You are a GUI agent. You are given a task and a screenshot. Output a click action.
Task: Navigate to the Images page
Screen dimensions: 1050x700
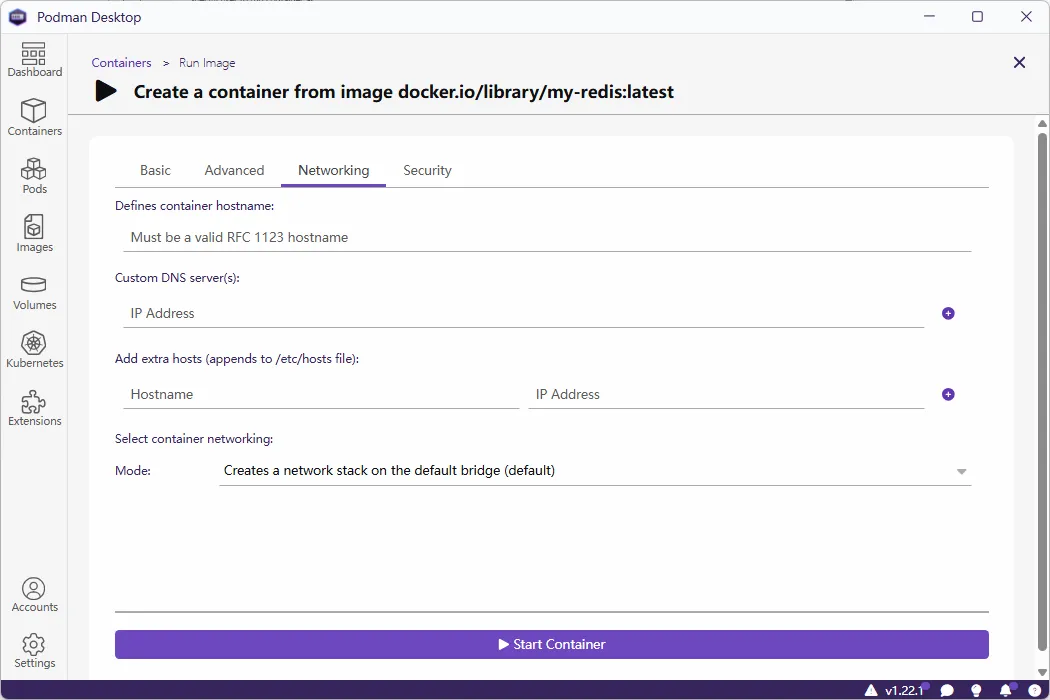(x=34, y=234)
